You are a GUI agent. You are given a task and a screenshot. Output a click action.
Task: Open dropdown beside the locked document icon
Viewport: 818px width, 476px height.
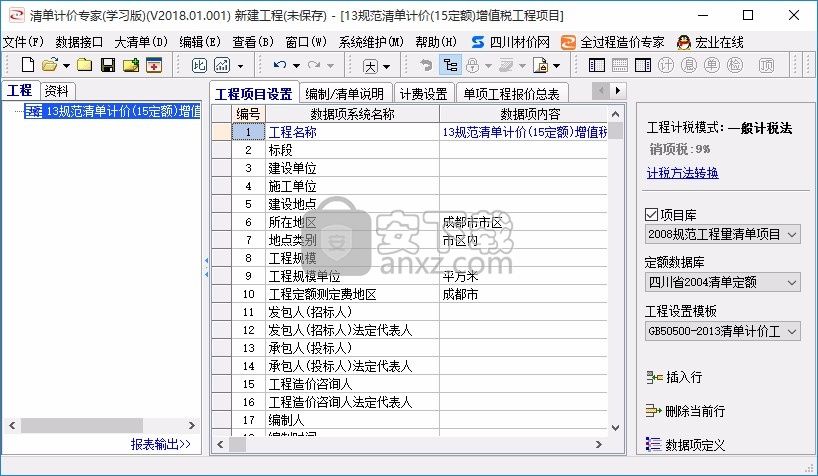tap(557, 66)
